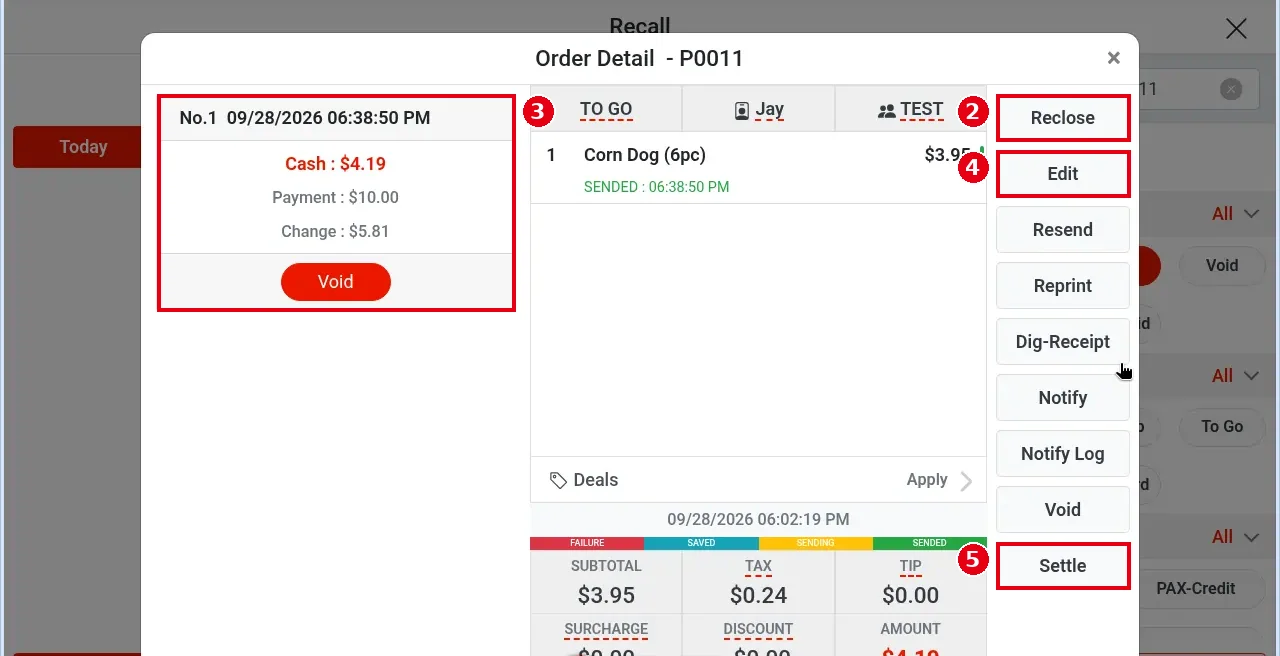
Task: Apply a deal using the Apply arrow
Action: tap(966, 481)
